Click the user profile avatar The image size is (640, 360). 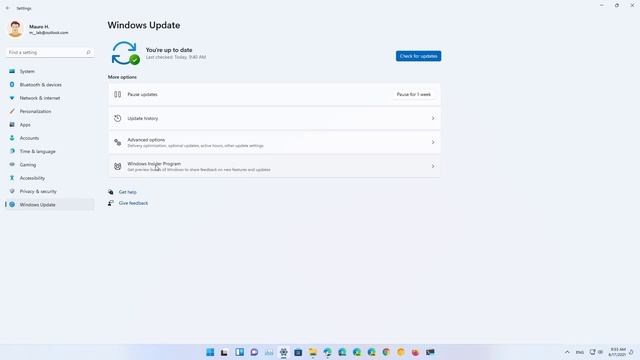click(15, 29)
